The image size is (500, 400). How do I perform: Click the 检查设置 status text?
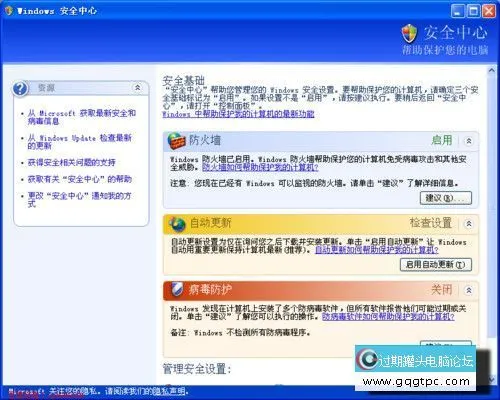click(x=431, y=223)
